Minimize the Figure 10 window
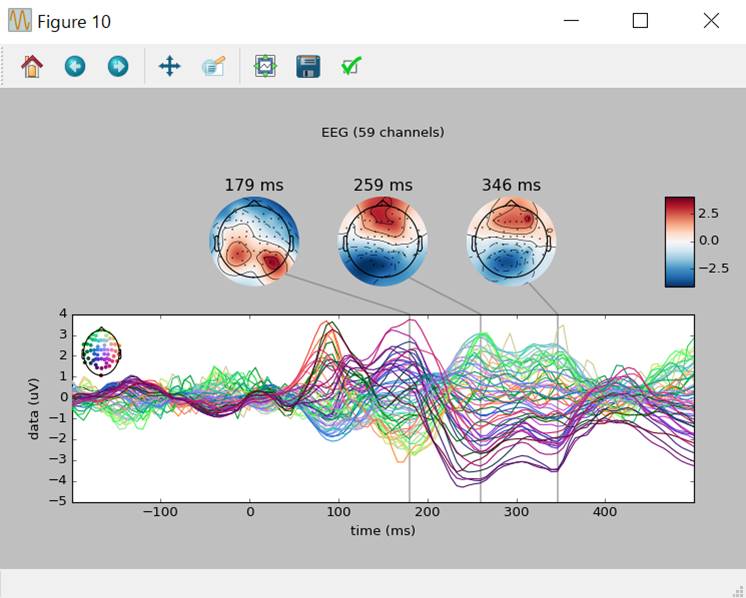The height and width of the screenshot is (598, 746). [x=571, y=21]
